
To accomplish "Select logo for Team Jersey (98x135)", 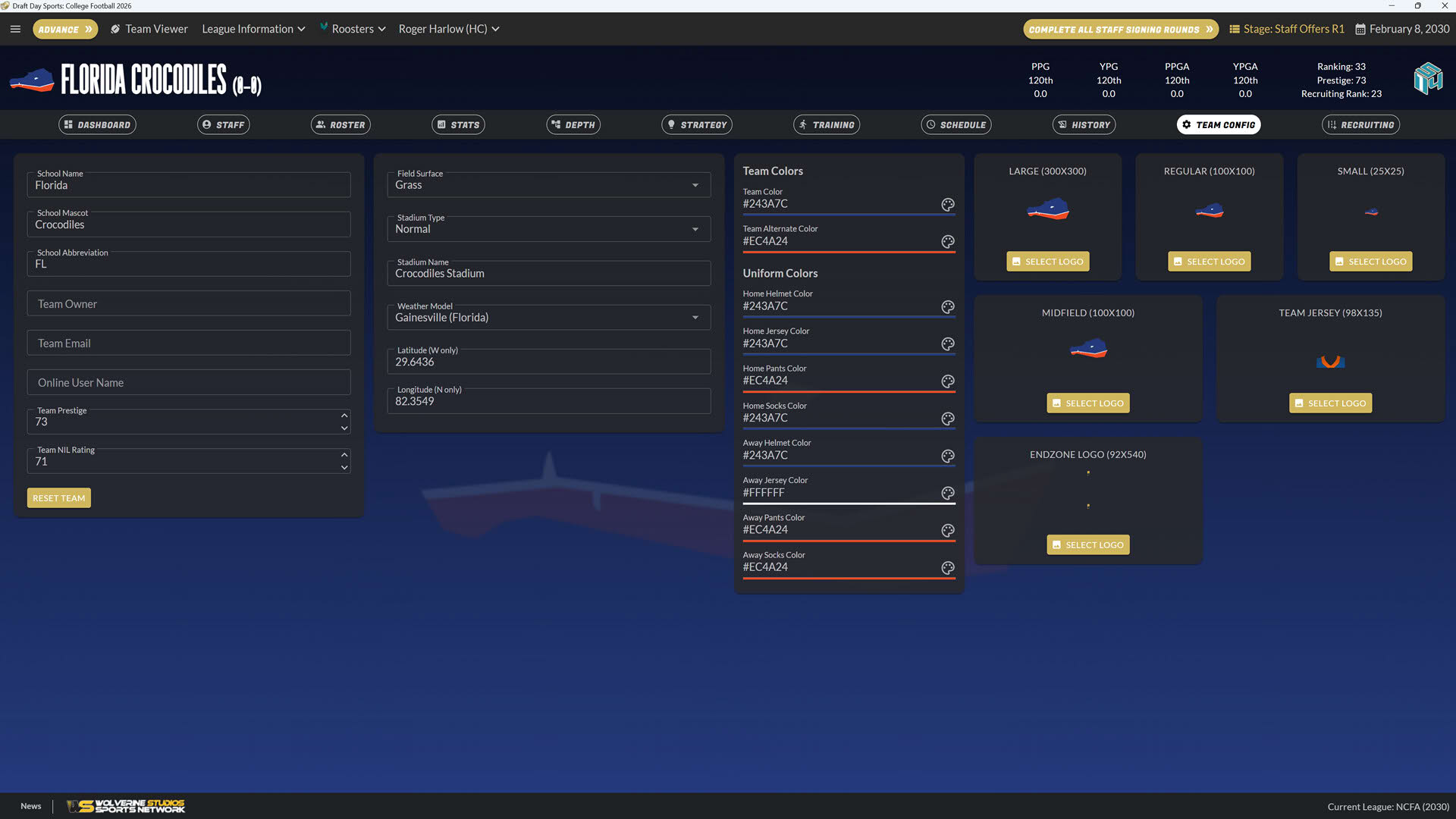I will point(1330,403).
